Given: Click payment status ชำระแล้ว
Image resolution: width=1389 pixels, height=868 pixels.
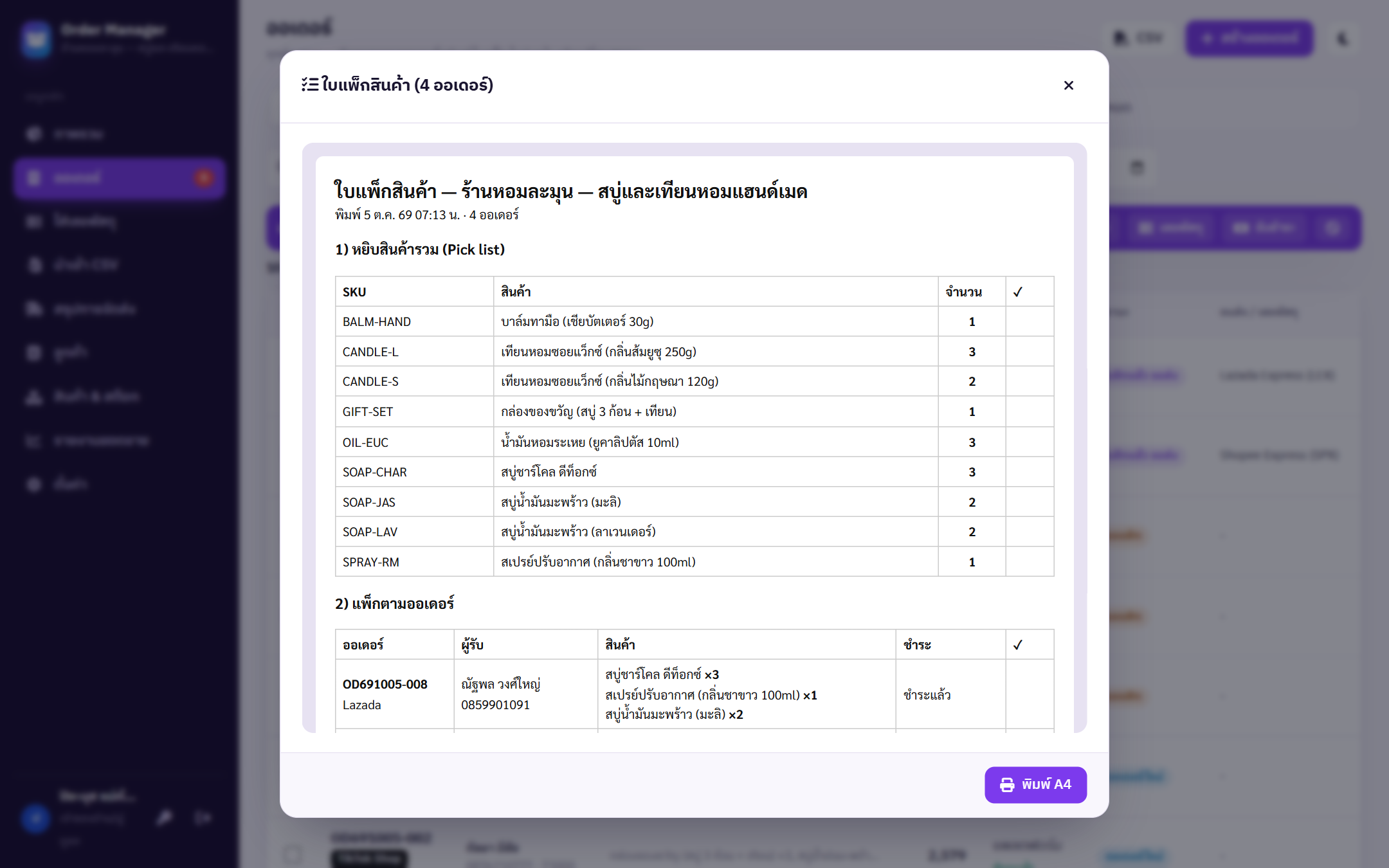Looking at the screenshot, I should click(x=927, y=694).
